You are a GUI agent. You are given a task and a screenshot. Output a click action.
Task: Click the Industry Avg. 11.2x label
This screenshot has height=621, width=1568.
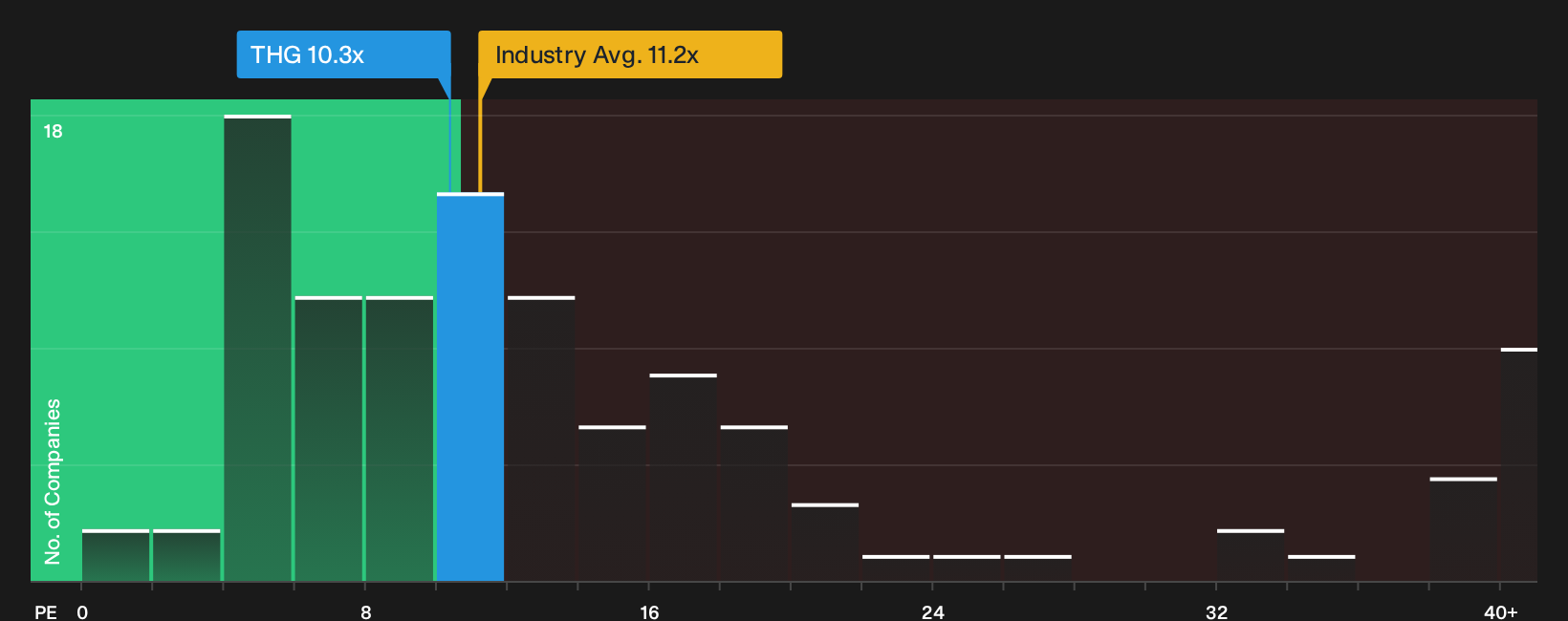pyautogui.click(x=630, y=54)
